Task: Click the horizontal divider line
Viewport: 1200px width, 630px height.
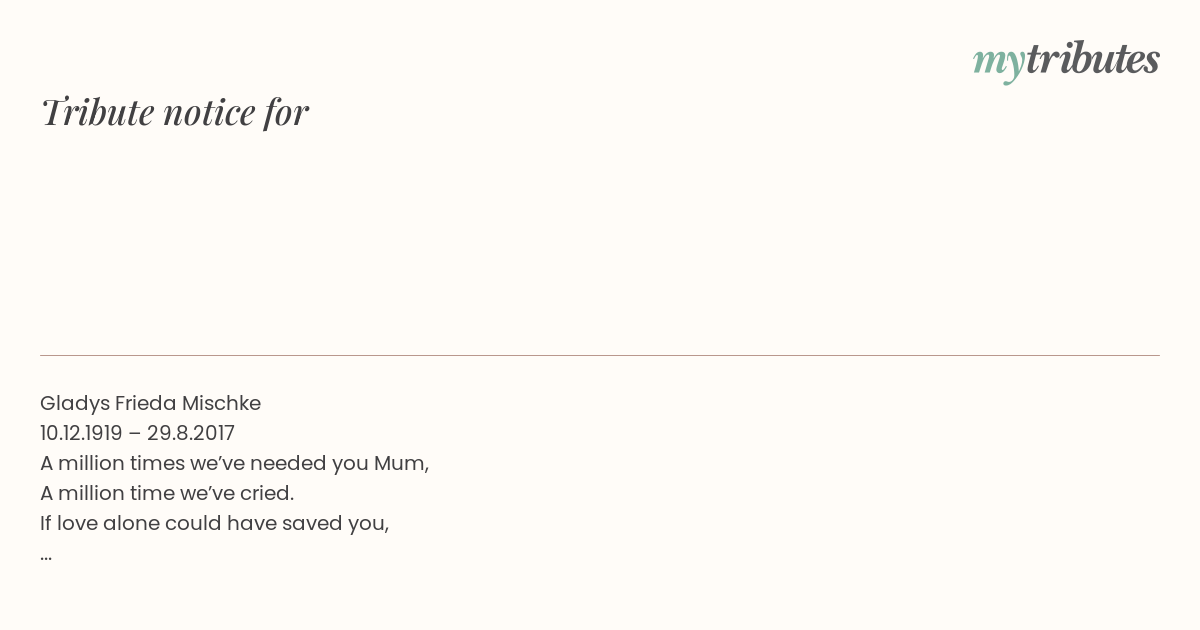Action: click(x=600, y=355)
